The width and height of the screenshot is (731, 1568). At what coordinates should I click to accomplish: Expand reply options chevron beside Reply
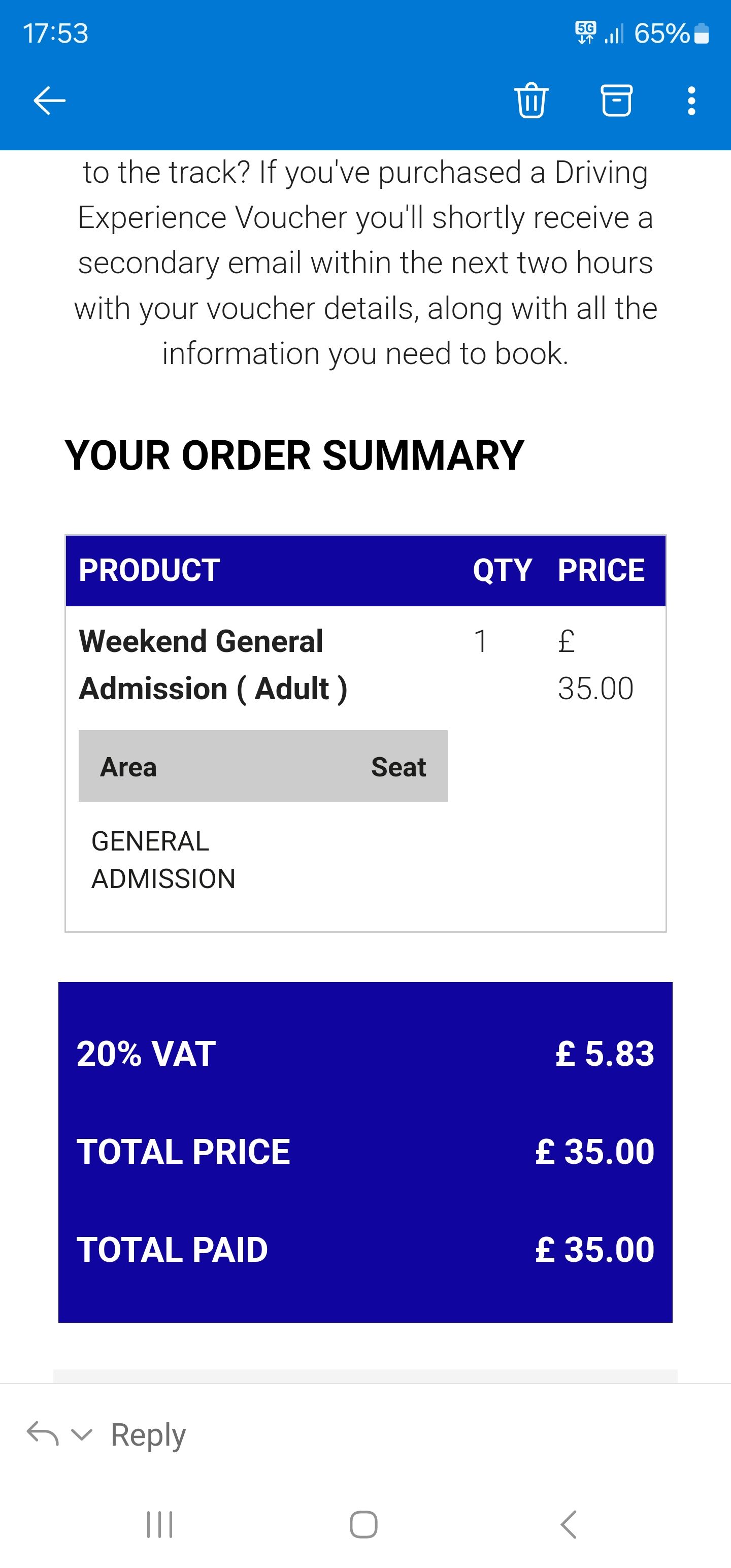[x=82, y=1434]
